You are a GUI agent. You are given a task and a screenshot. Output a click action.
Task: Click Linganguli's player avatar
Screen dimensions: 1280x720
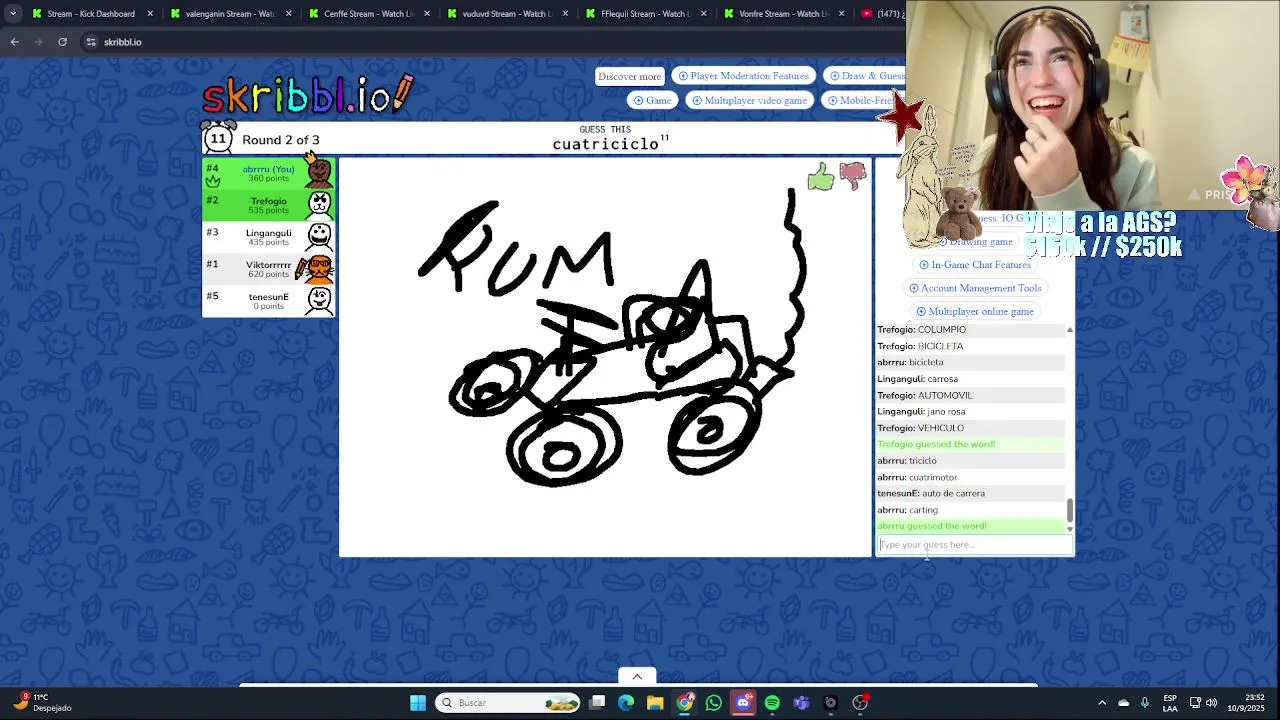(319, 236)
